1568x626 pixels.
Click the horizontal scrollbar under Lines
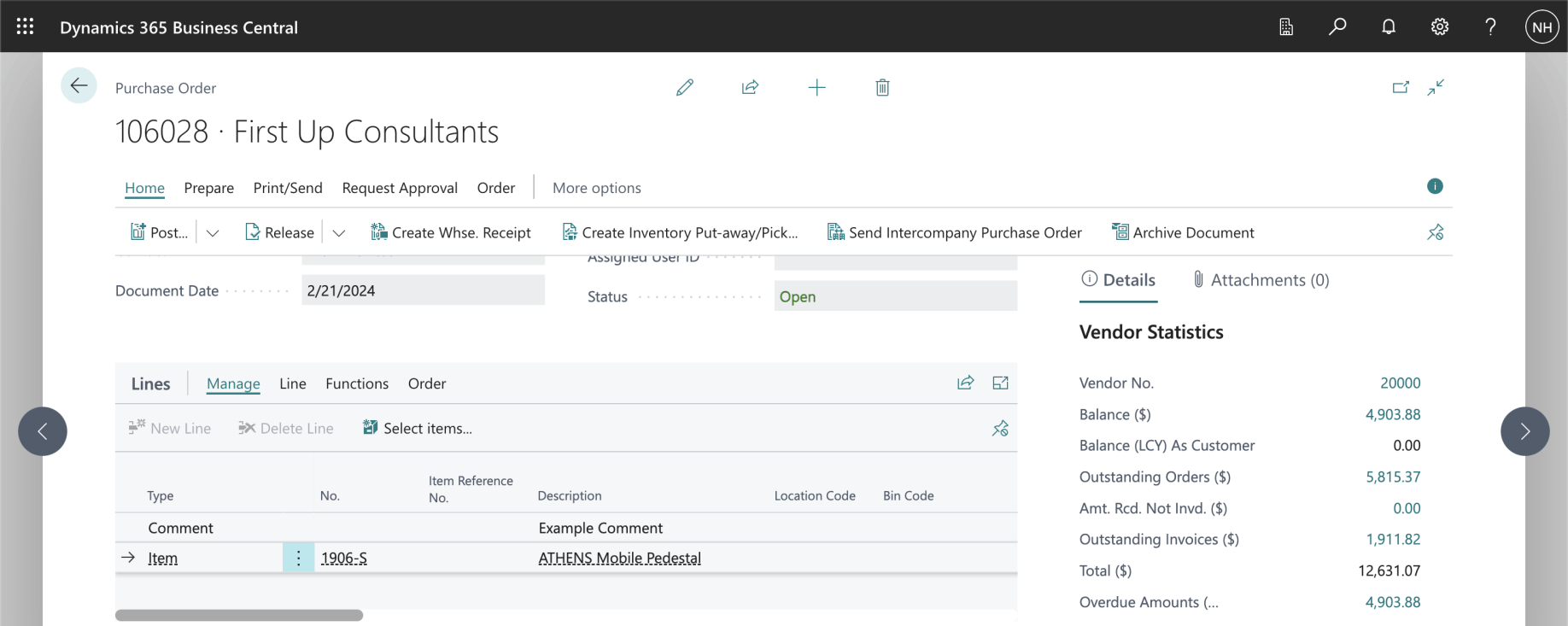tap(239, 615)
